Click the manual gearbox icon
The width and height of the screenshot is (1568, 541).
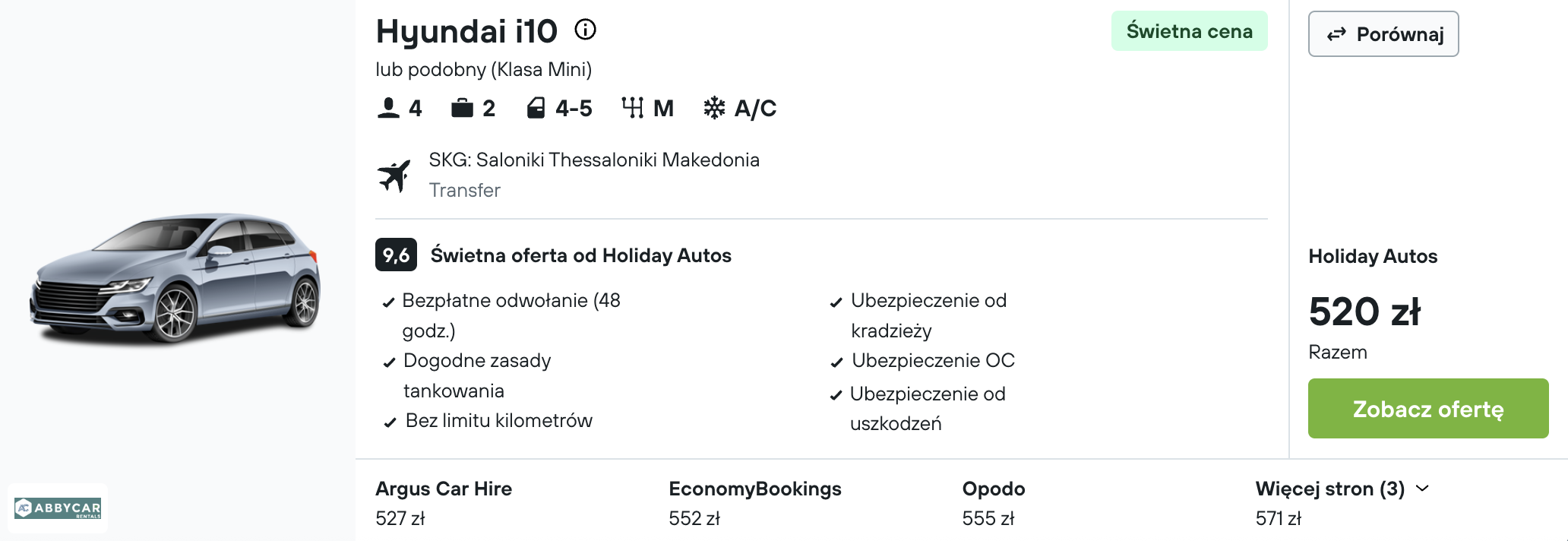pos(632,108)
